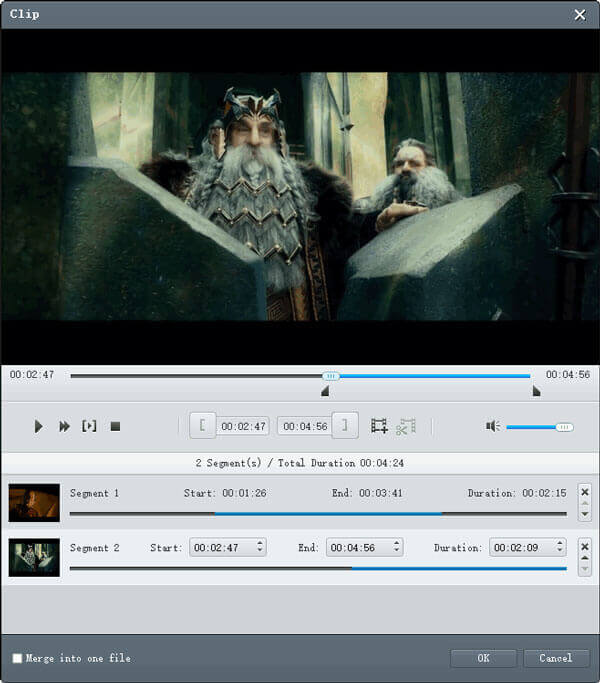This screenshot has width=600, height=683.
Task: Select the Segment 1 thumbnail
Action: (34, 503)
